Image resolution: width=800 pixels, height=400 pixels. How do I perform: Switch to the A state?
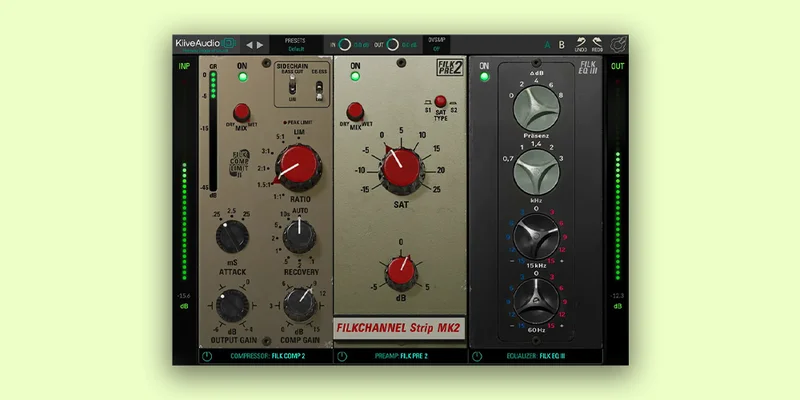(x=547, y=45)
